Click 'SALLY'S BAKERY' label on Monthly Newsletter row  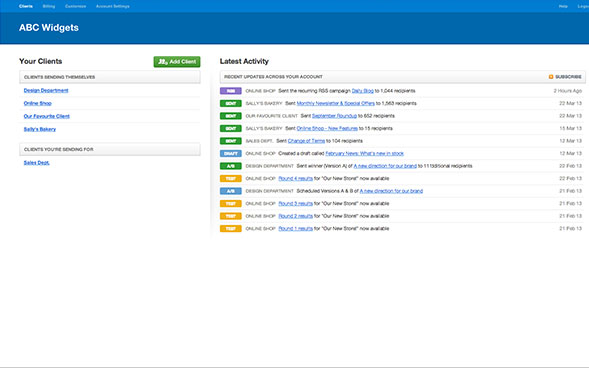(264, 104)
